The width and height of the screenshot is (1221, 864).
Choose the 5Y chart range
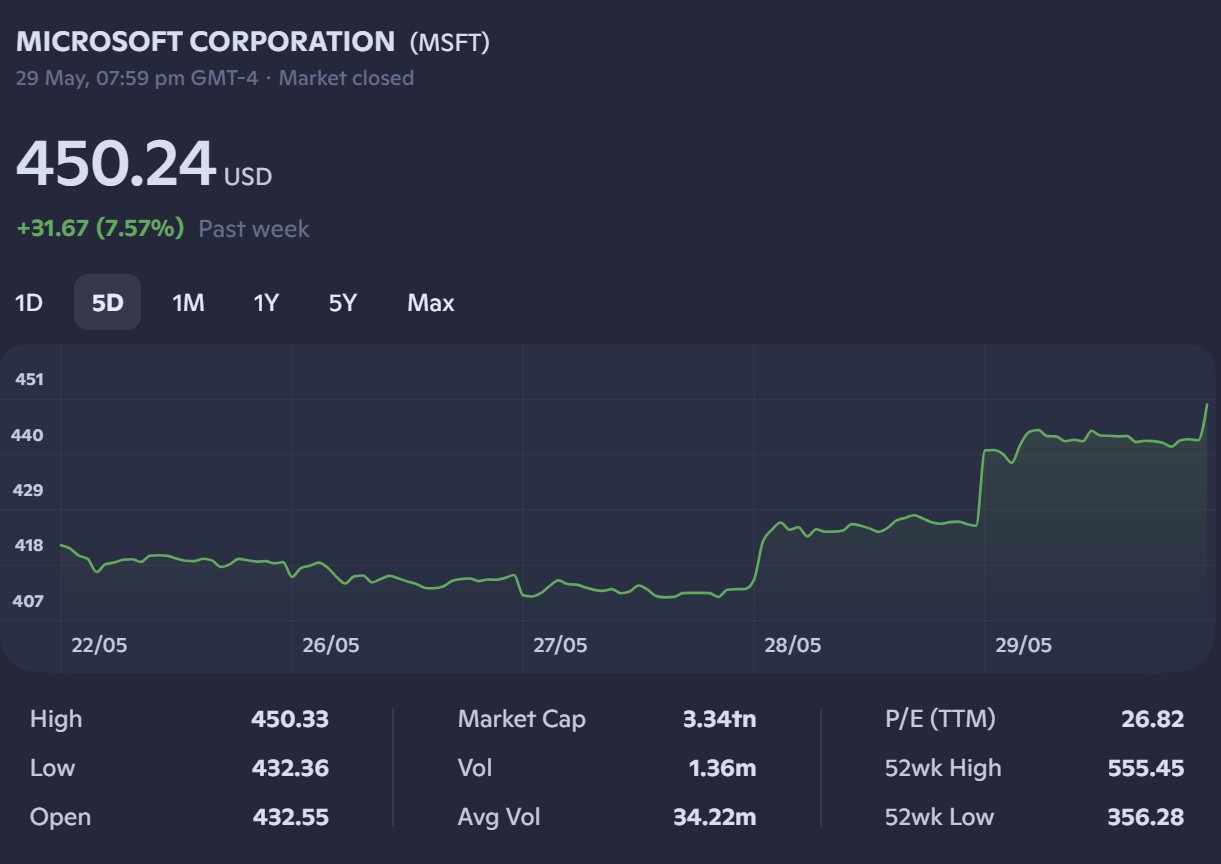343,302
